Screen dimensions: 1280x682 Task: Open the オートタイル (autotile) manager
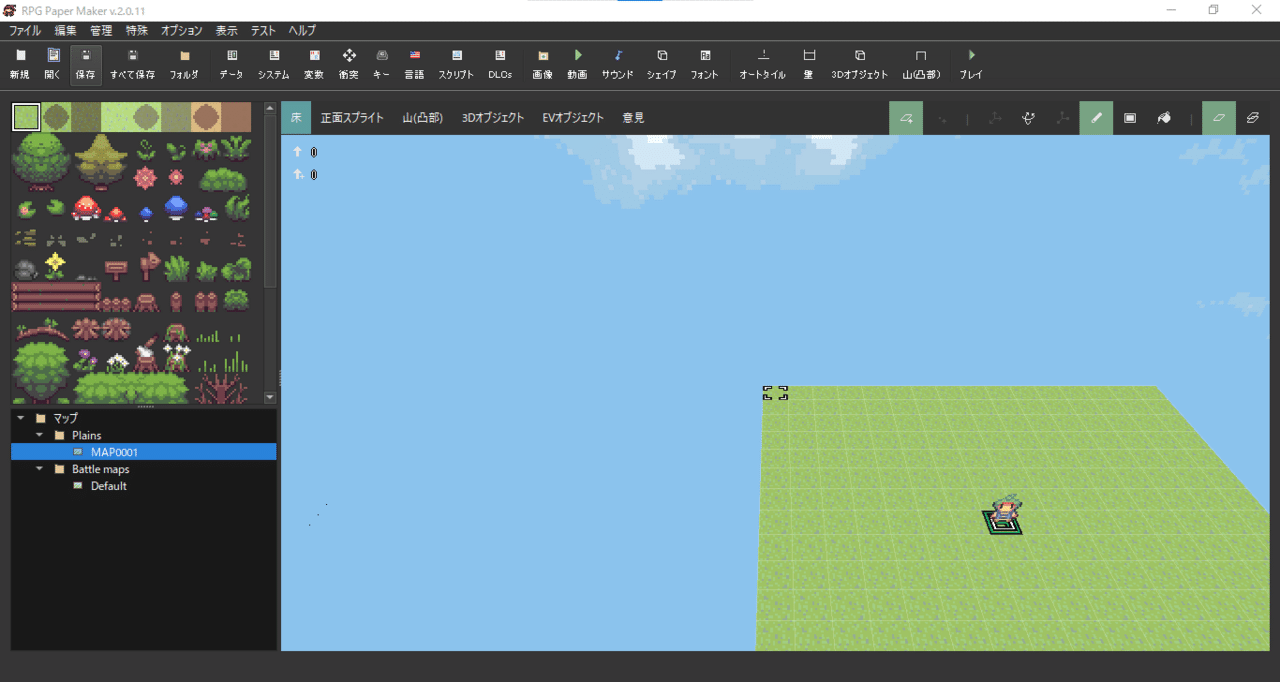pos(762,62)
